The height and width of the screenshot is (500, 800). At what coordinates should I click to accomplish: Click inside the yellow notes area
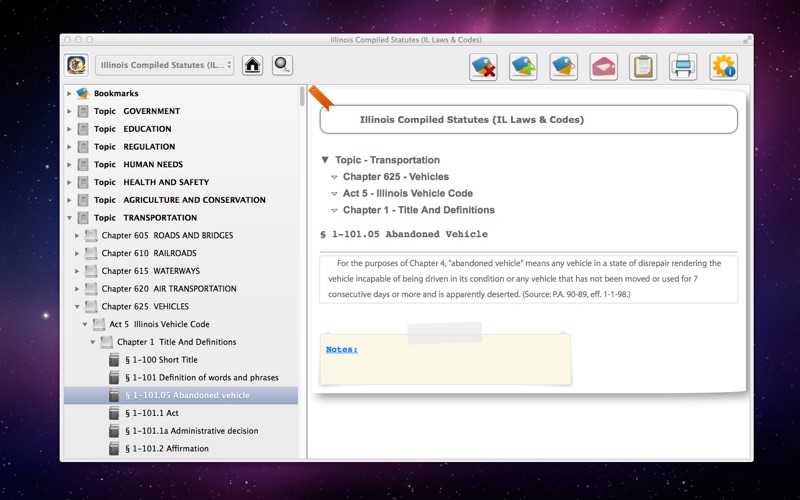445,359
